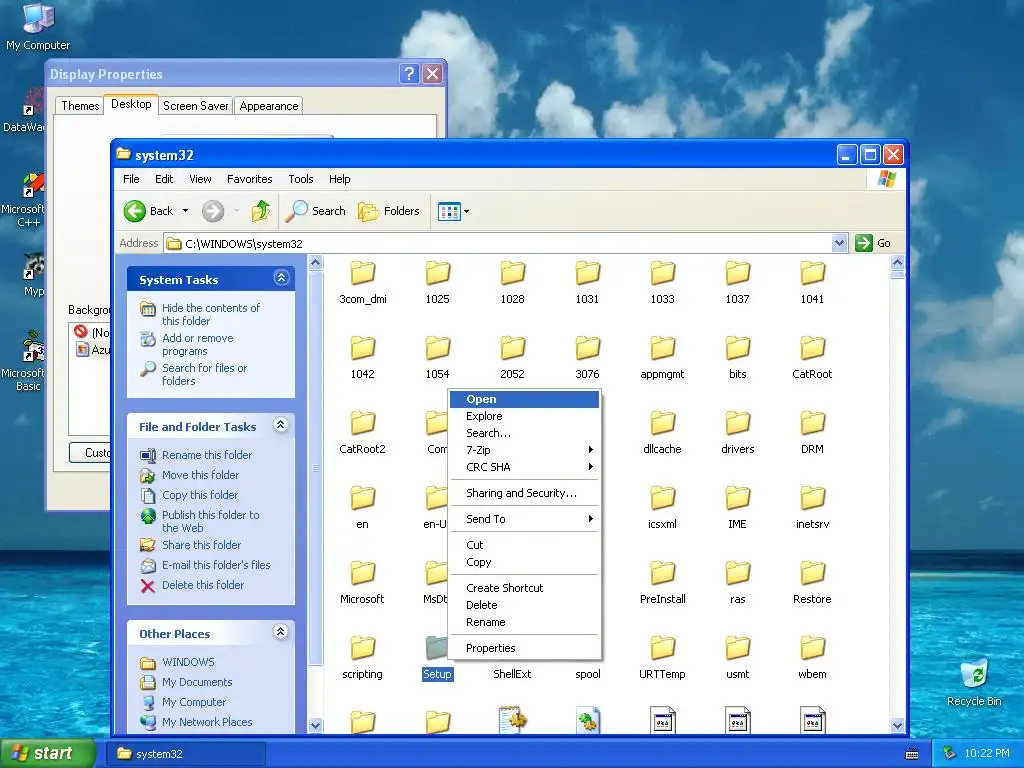The width and height of the screenshot is (1024, 768).
Task: Click the system32 taskbar button
Action: (x=187, y=754)
